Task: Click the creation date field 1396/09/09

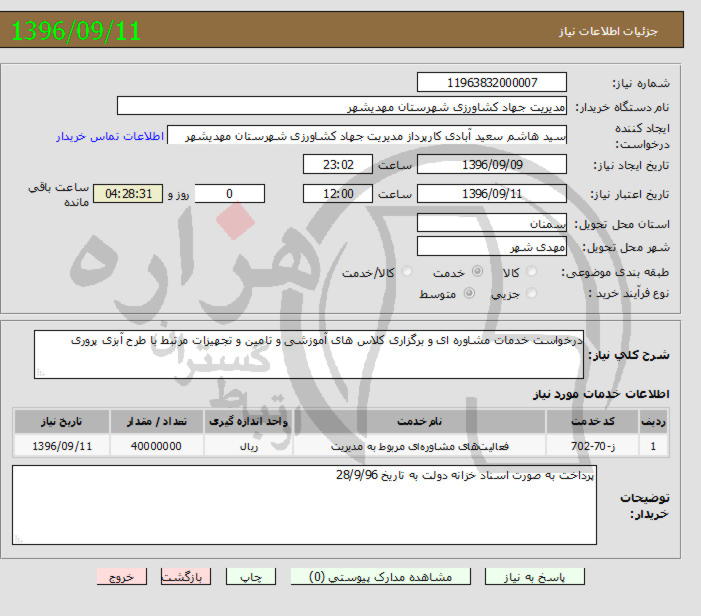Action: 492,165
